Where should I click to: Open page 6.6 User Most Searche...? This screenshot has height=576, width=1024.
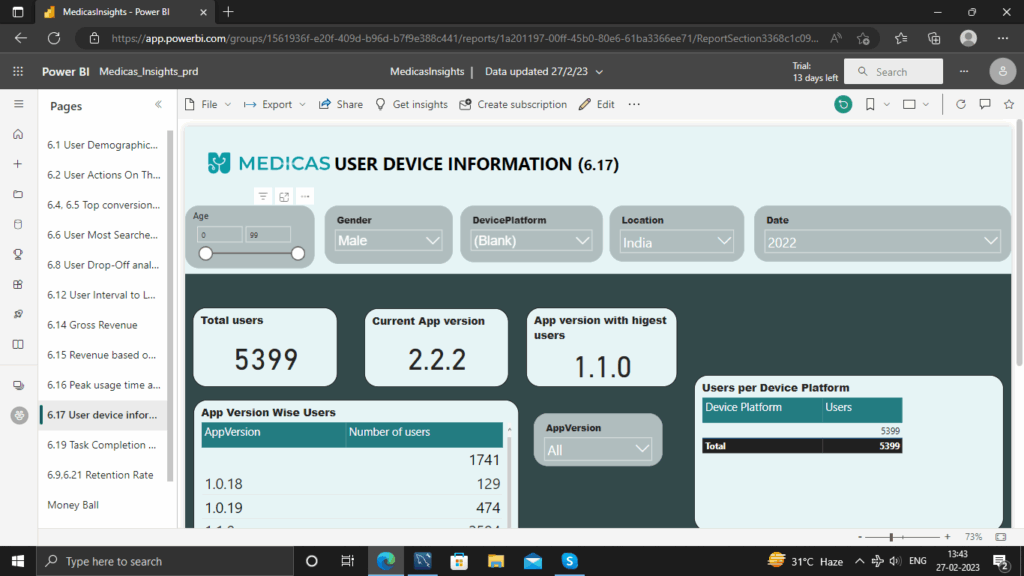[x=103, y=235]
